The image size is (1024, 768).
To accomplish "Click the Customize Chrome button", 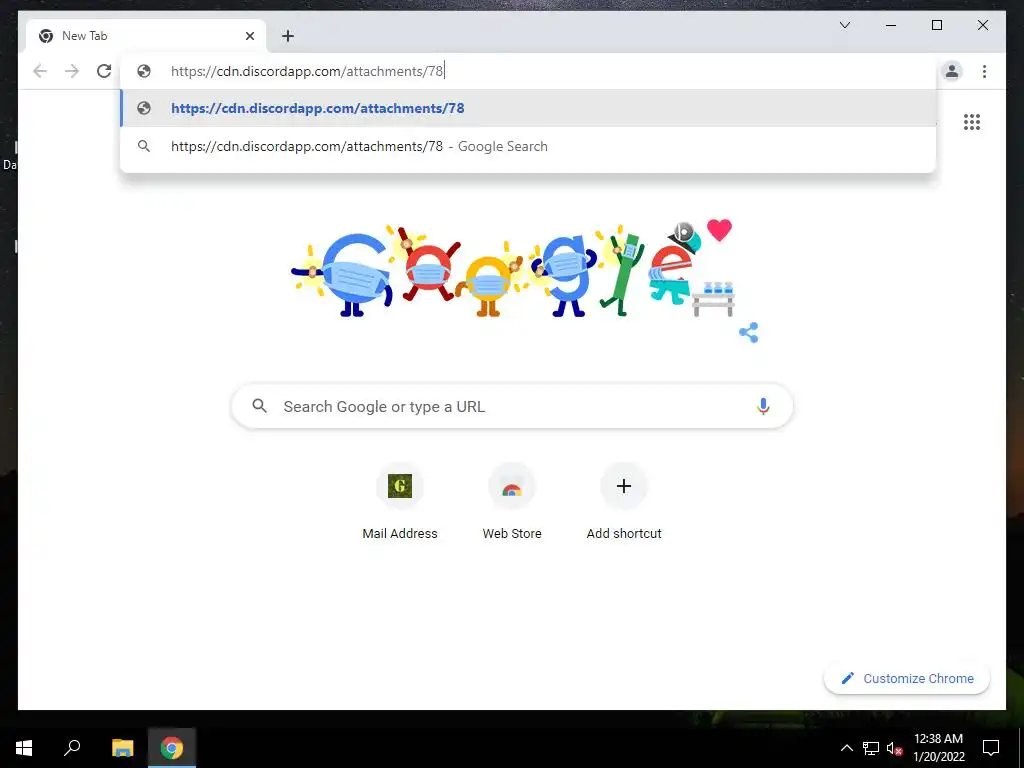I will click(x=907, y=679).
